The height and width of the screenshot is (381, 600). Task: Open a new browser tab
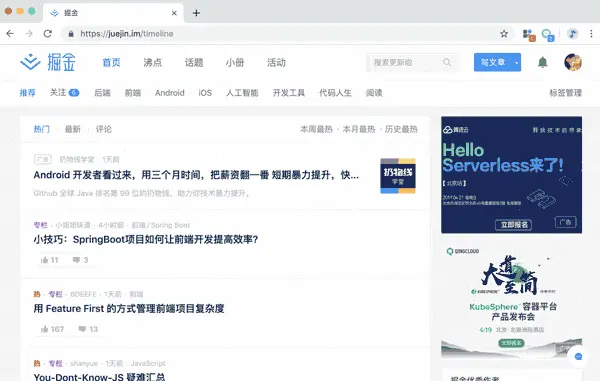[196, 13]
